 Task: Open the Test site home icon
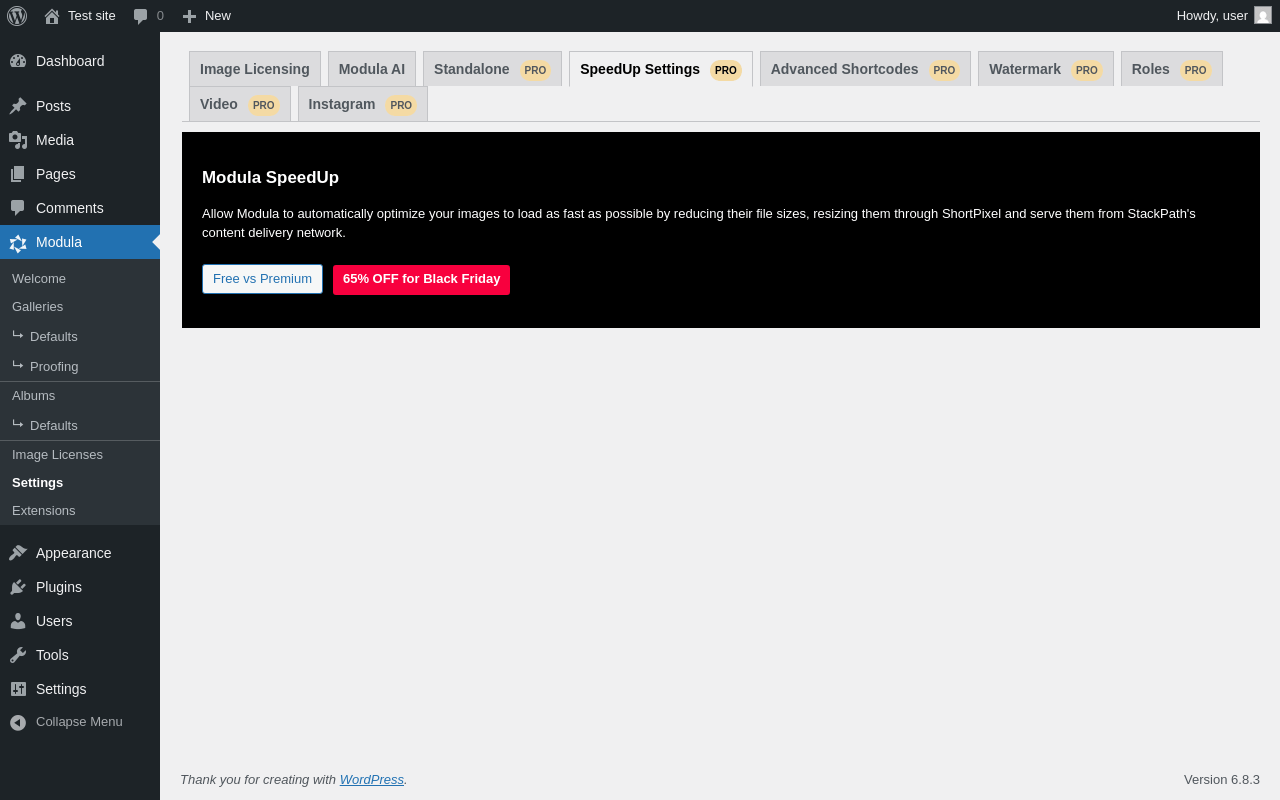click(x=52, y=16)
